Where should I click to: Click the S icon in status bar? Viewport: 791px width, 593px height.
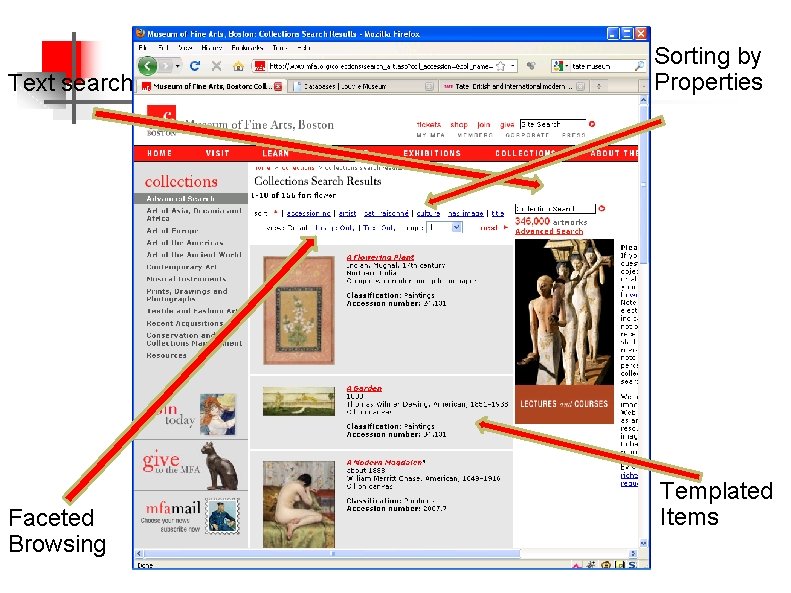(x=632, y=565)
